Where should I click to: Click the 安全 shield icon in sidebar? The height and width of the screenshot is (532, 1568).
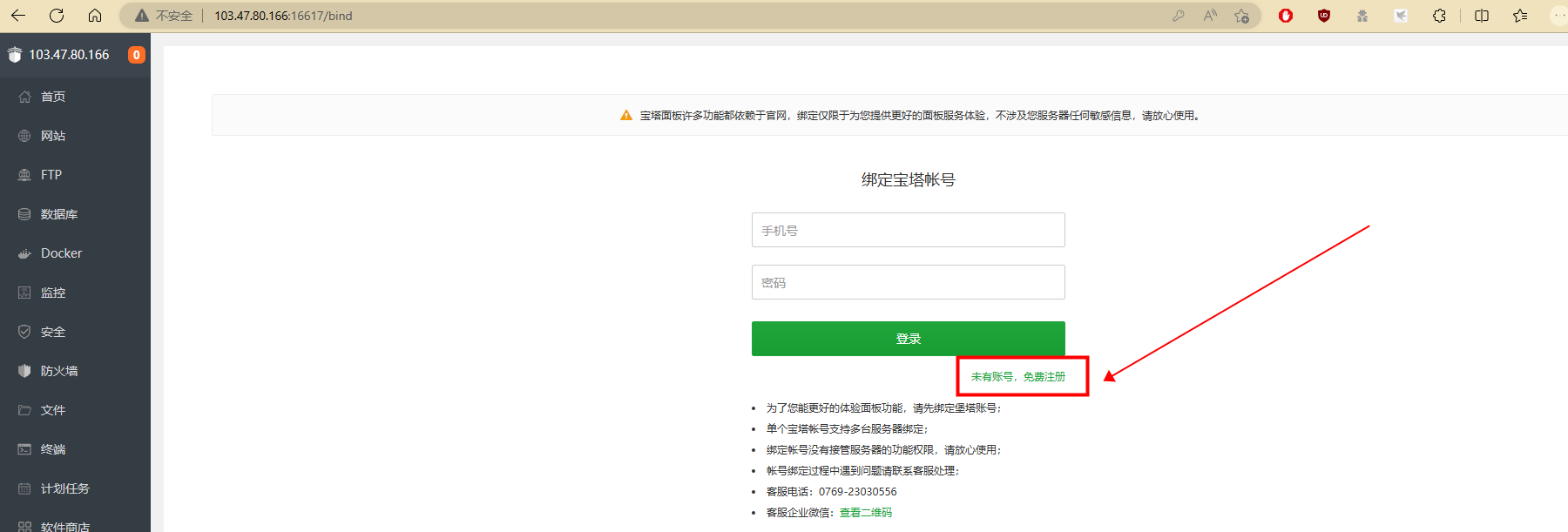pos(24,332)
